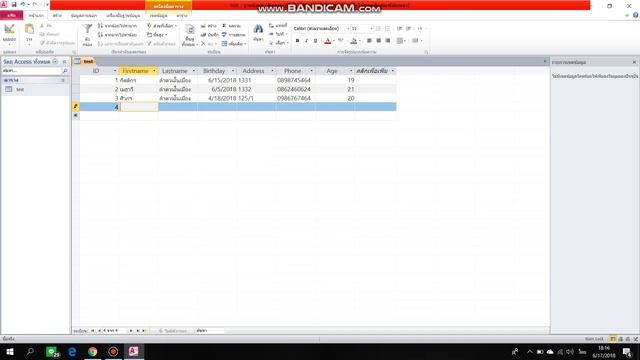Image resolution: width=640 pixels, height=360 pixels.
Task: Open Chrome from taskbar
Action: pyautogui.click(x=93, y=351)
